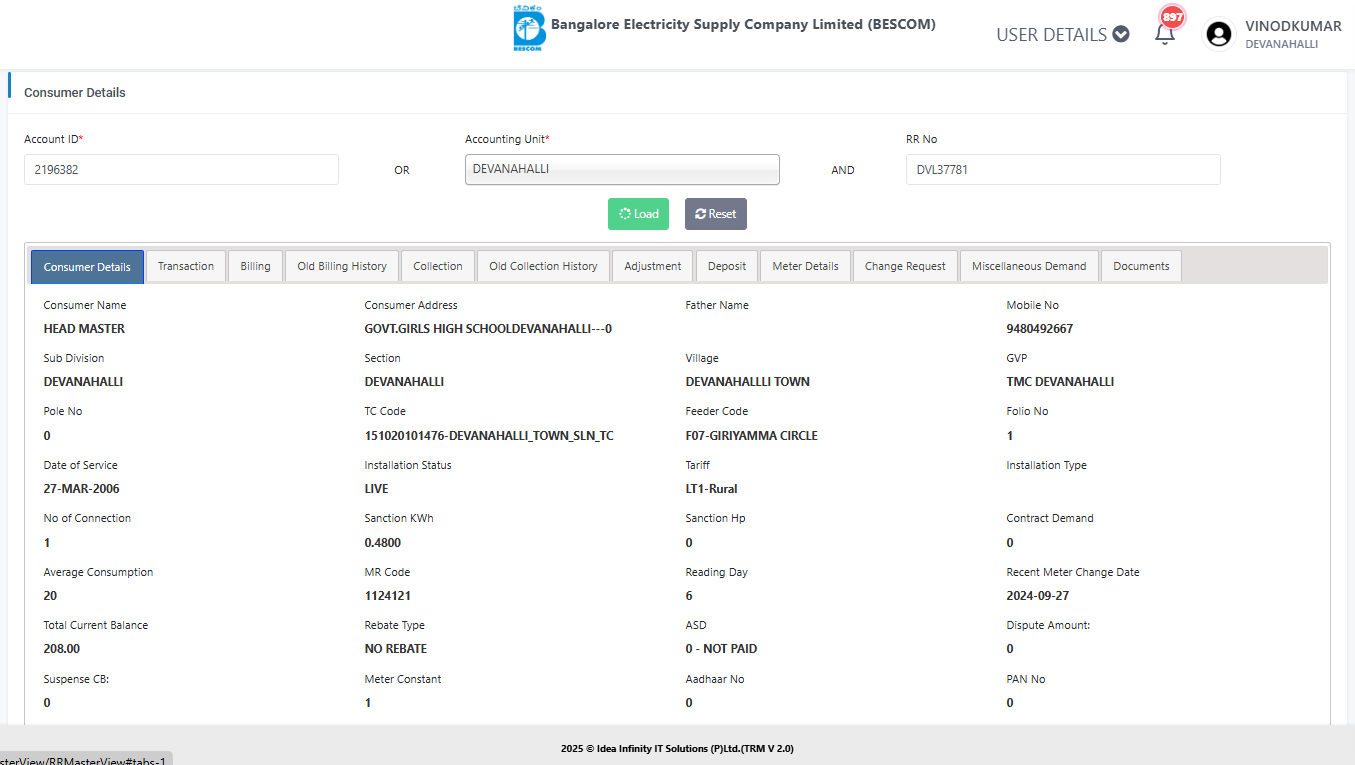Select the Old Billing History tab
1355x765 pixels.
click(342, 266)
